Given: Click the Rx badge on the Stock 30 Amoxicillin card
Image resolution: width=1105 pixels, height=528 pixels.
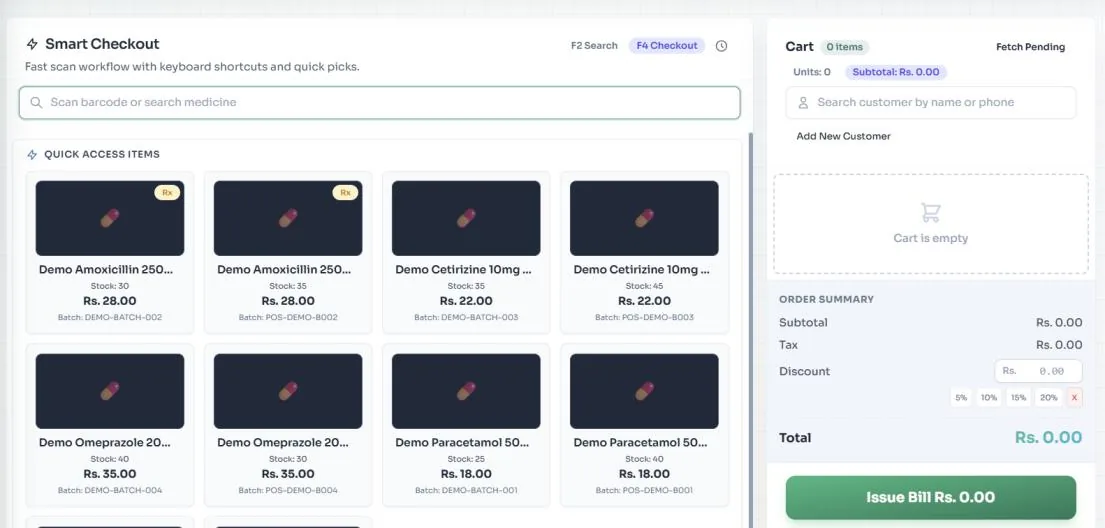Looking at the screenshot, I should (x=167, y=192).
